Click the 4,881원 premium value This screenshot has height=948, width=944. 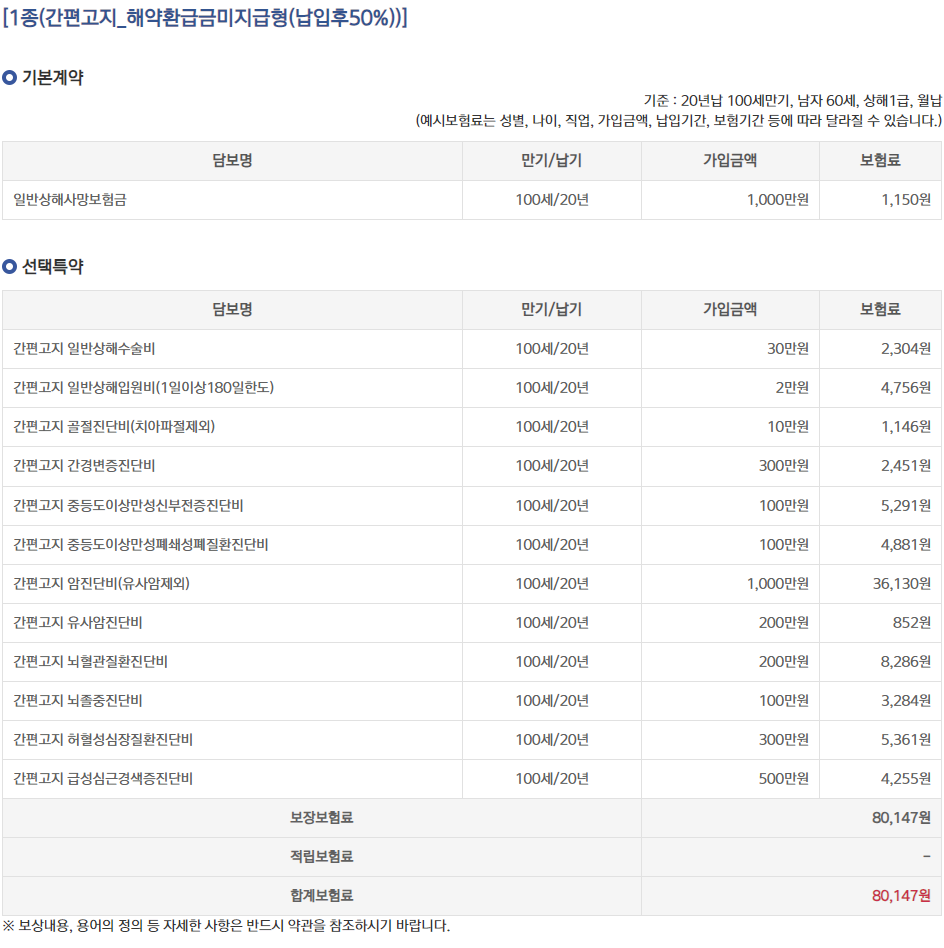pyautogui.click(x=906, y=545)
